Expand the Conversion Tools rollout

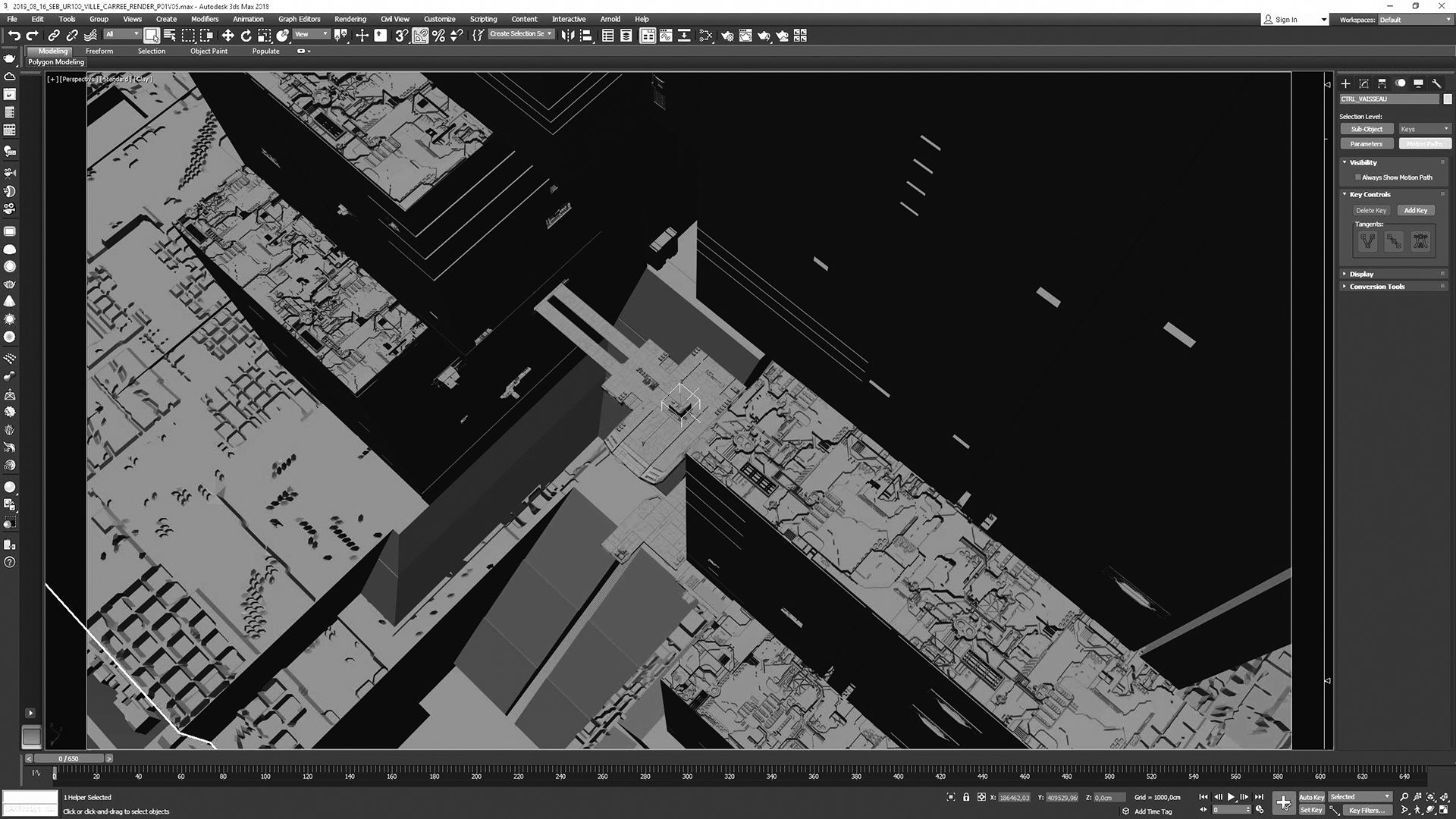coord(1394,287)
